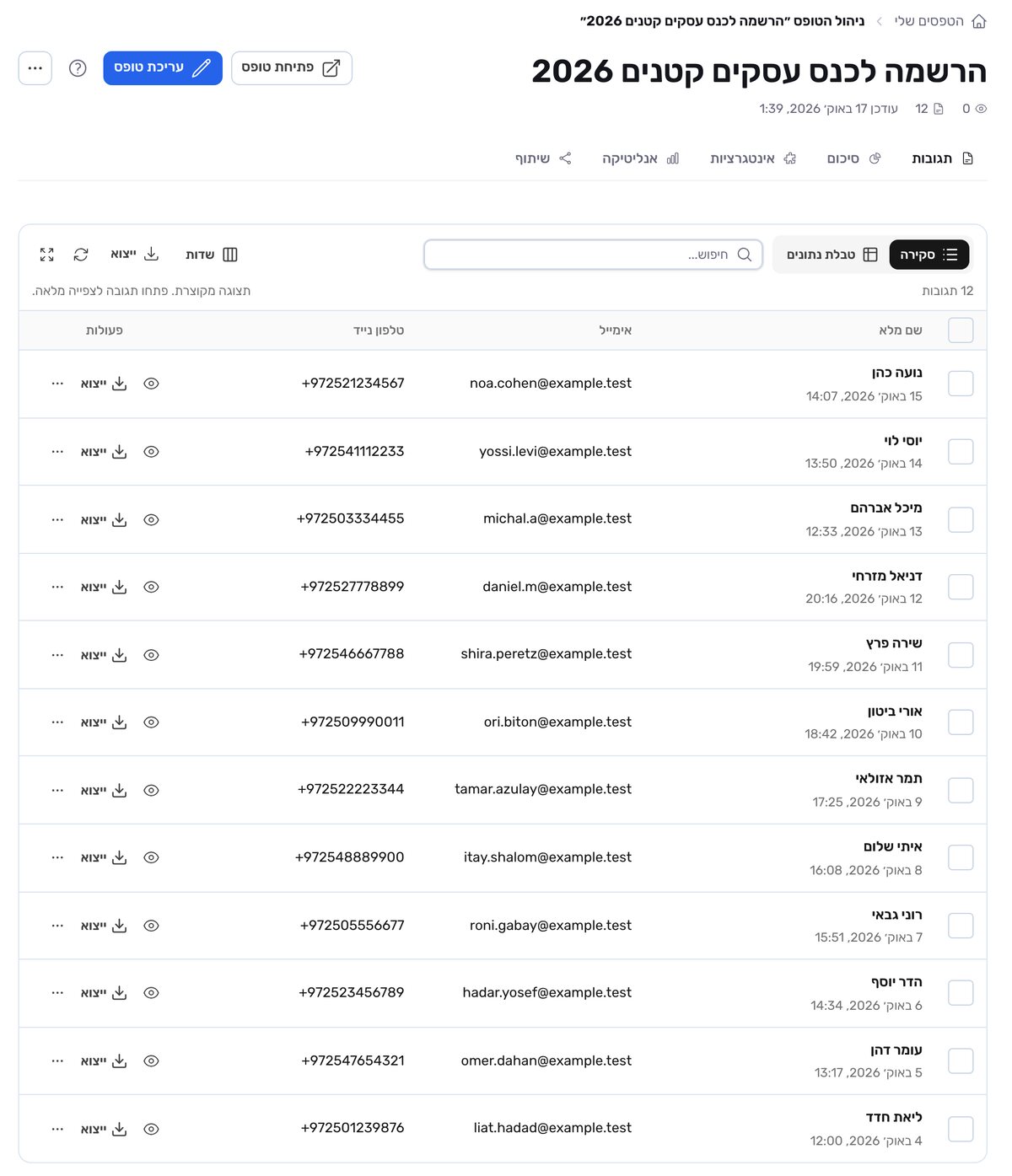Select the checkbox for ליאת חדד
Screen dimensions: 1012x1176
click(961, 1130)
